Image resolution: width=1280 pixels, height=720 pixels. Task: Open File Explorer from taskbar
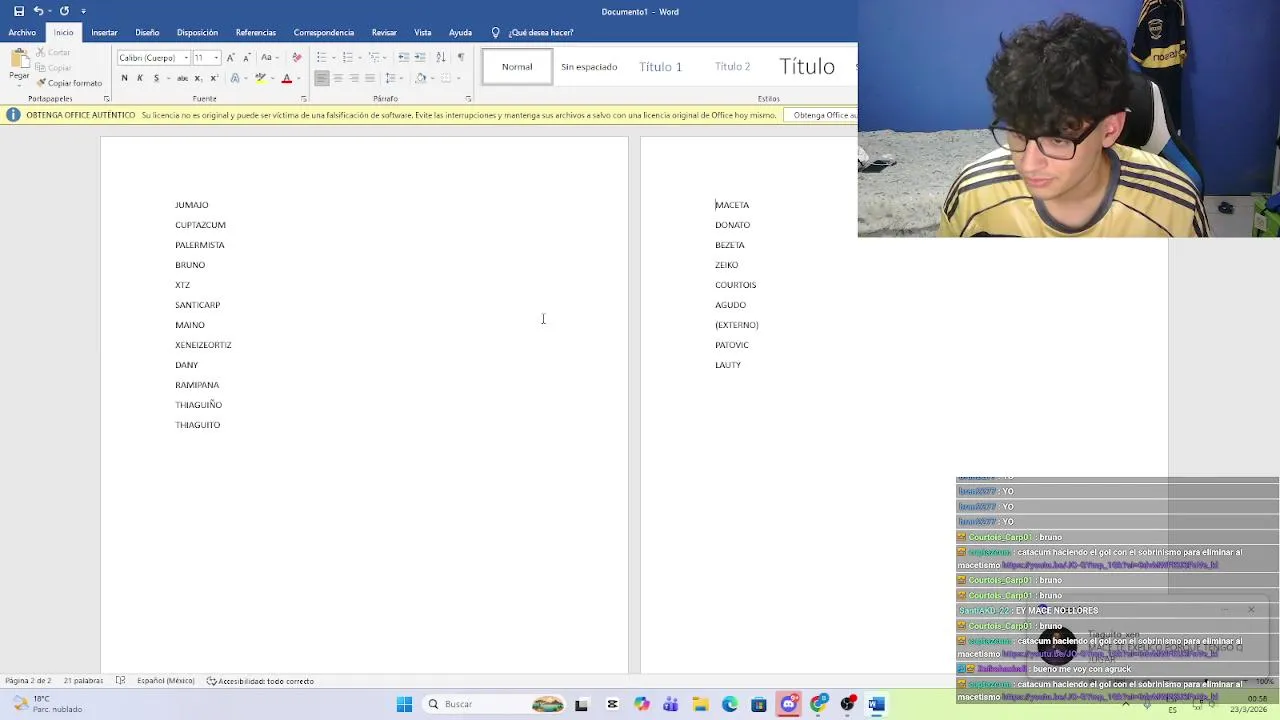(700, 704)
